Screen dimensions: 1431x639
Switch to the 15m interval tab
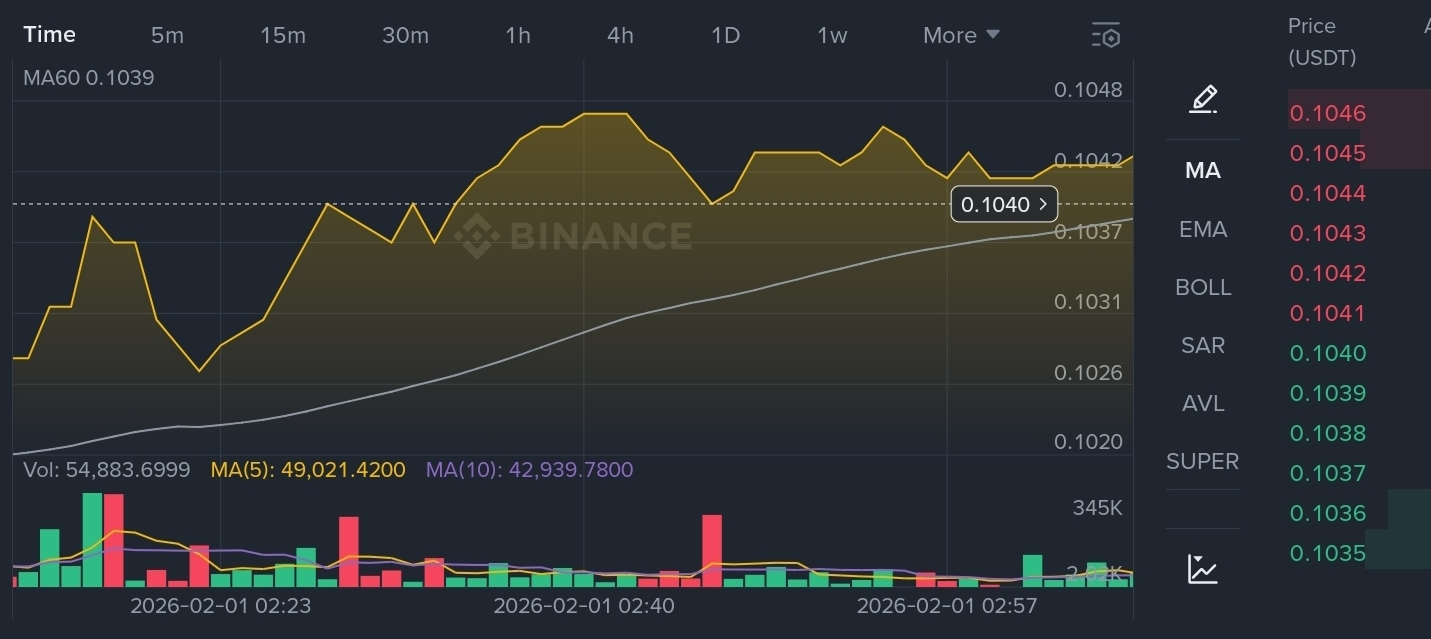tap(283, 36)
